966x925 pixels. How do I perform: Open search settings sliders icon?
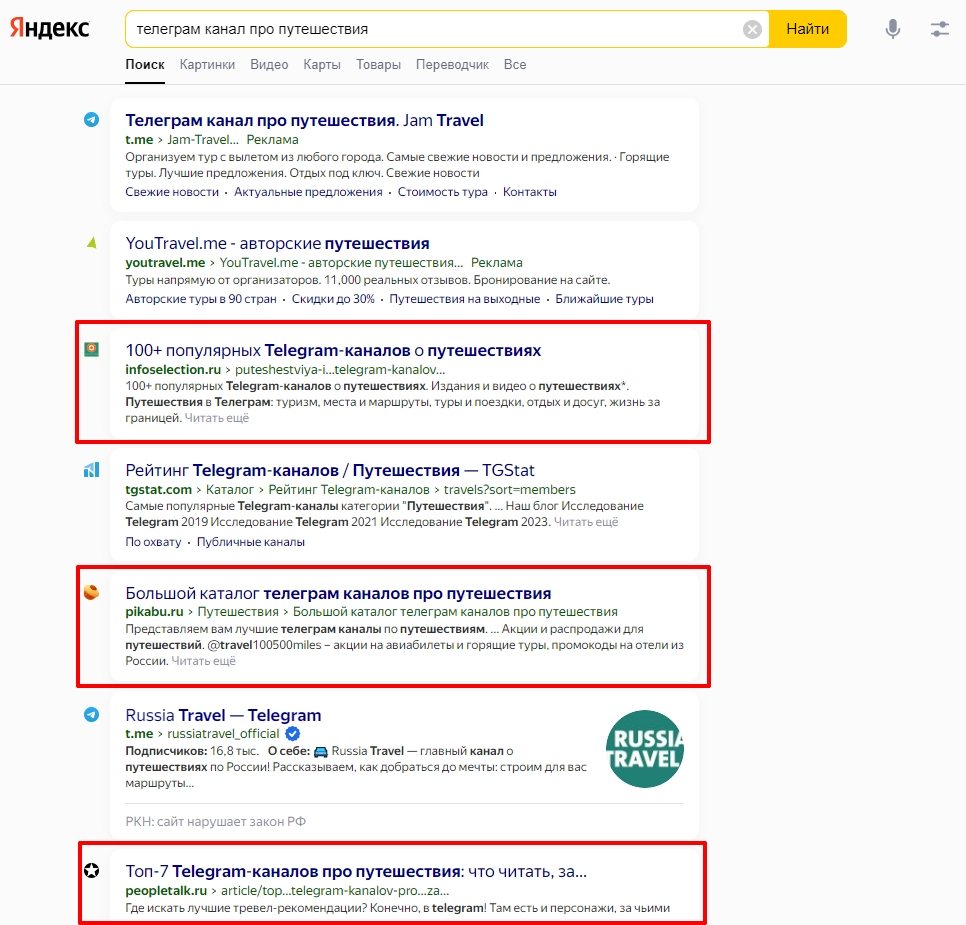point(940,29)
